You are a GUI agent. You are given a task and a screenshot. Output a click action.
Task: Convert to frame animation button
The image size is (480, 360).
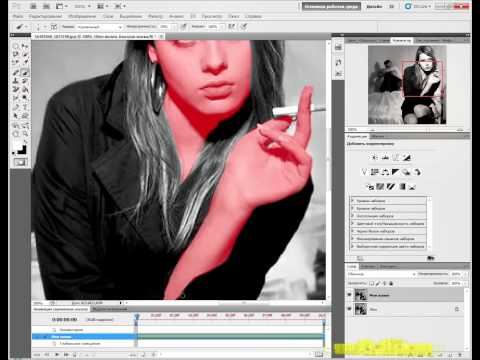(319, 355)
